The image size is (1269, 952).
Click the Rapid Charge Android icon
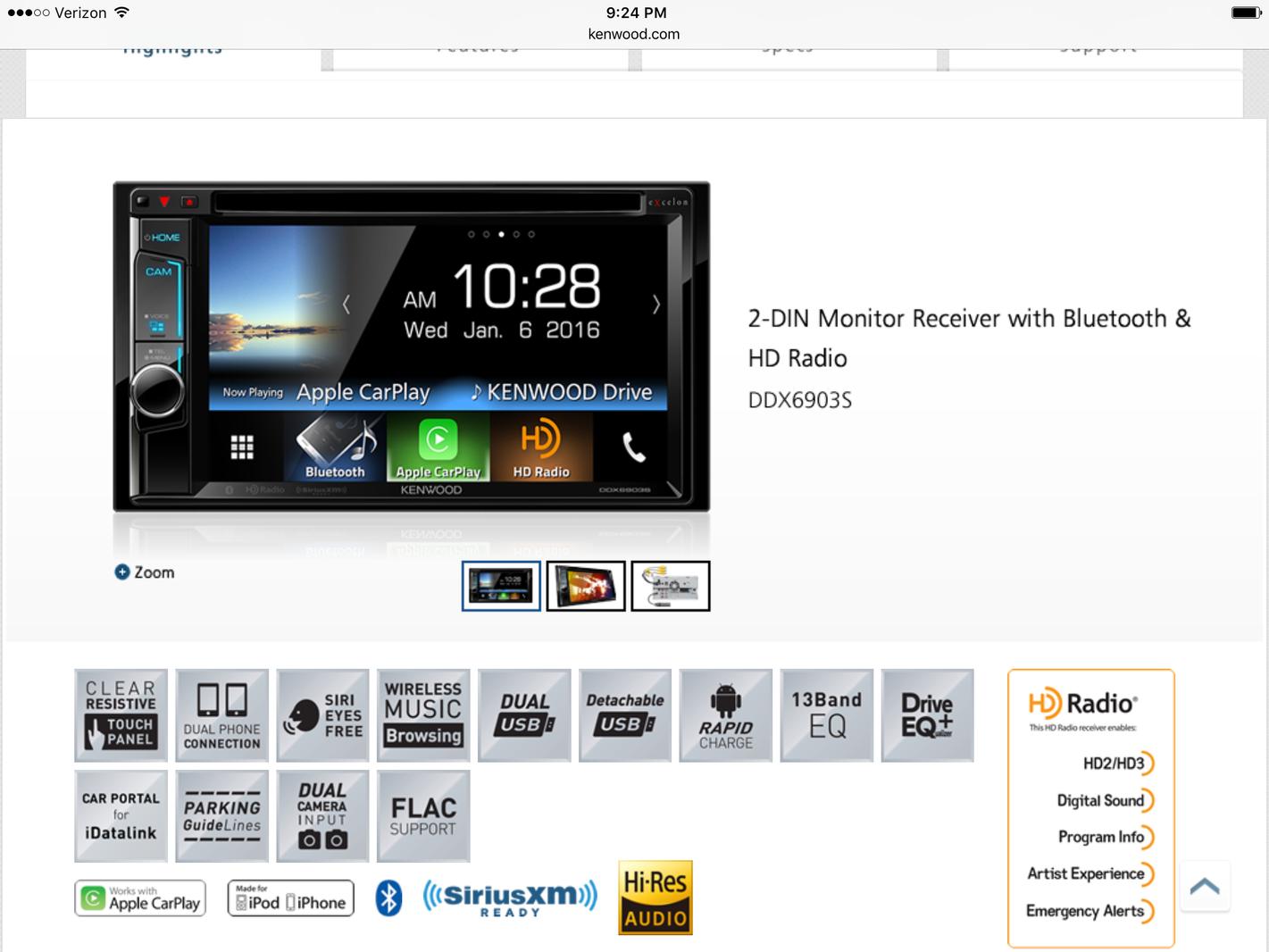click(725, 715)
